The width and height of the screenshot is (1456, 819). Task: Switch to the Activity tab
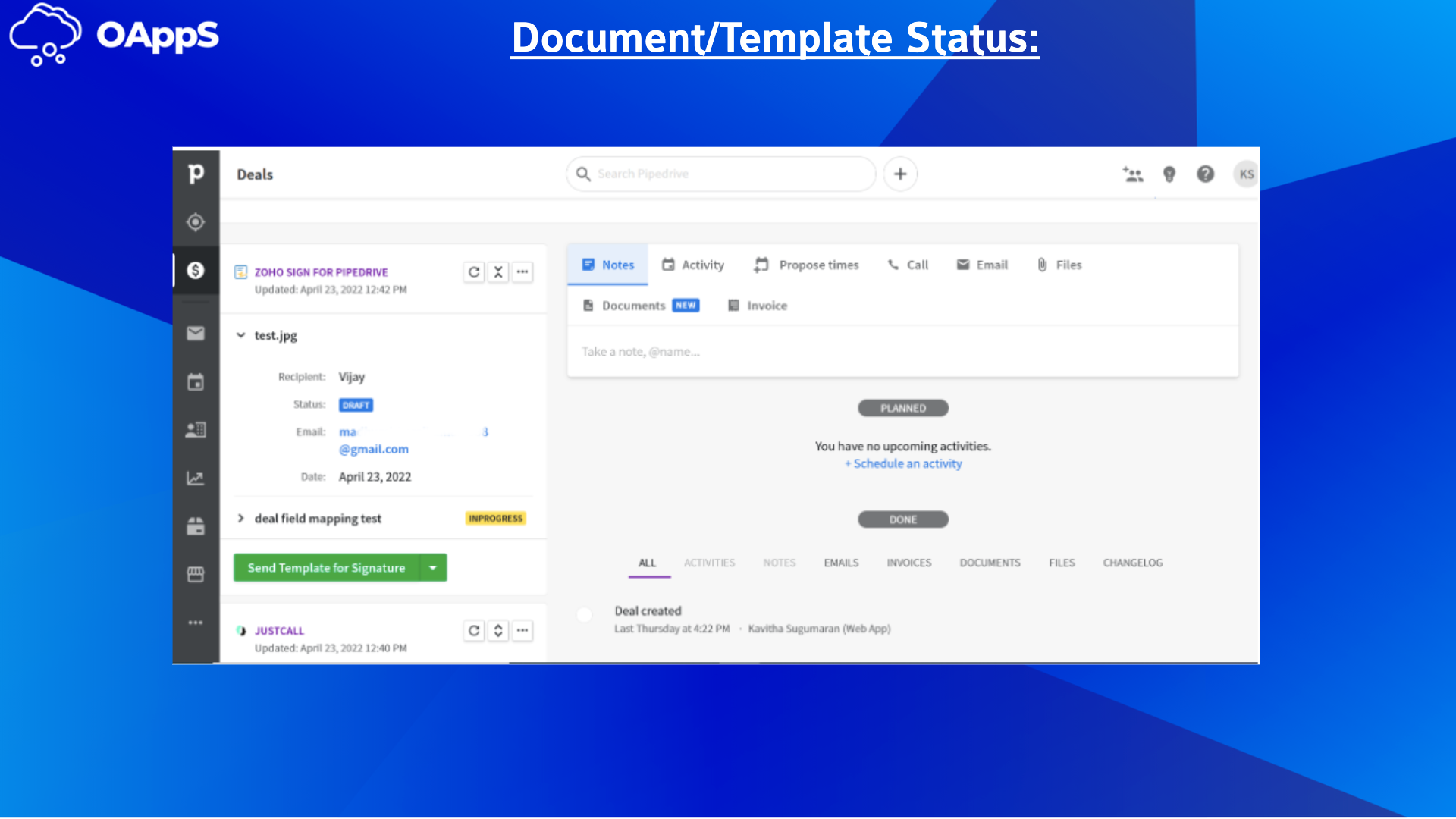693,265
